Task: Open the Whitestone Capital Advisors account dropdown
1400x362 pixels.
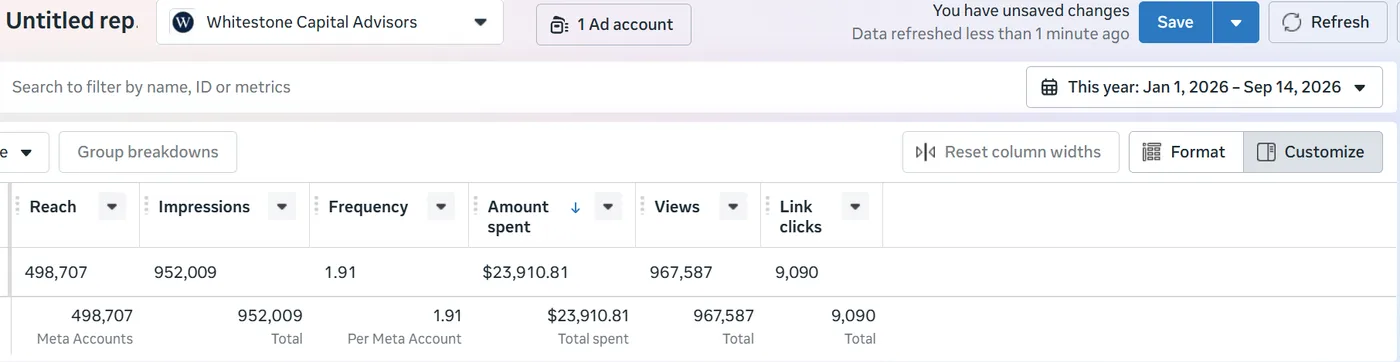Action: click(x=330, y=22)
